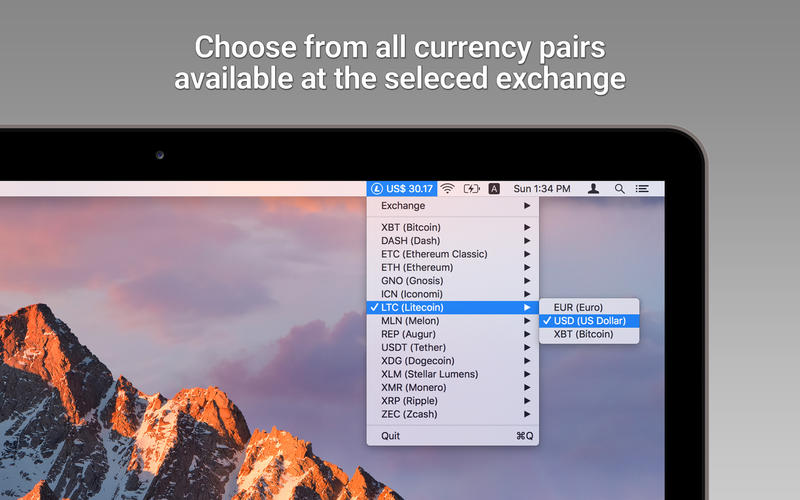
Task: Click the user account icon in menu bar
Action: click(594, 188)
